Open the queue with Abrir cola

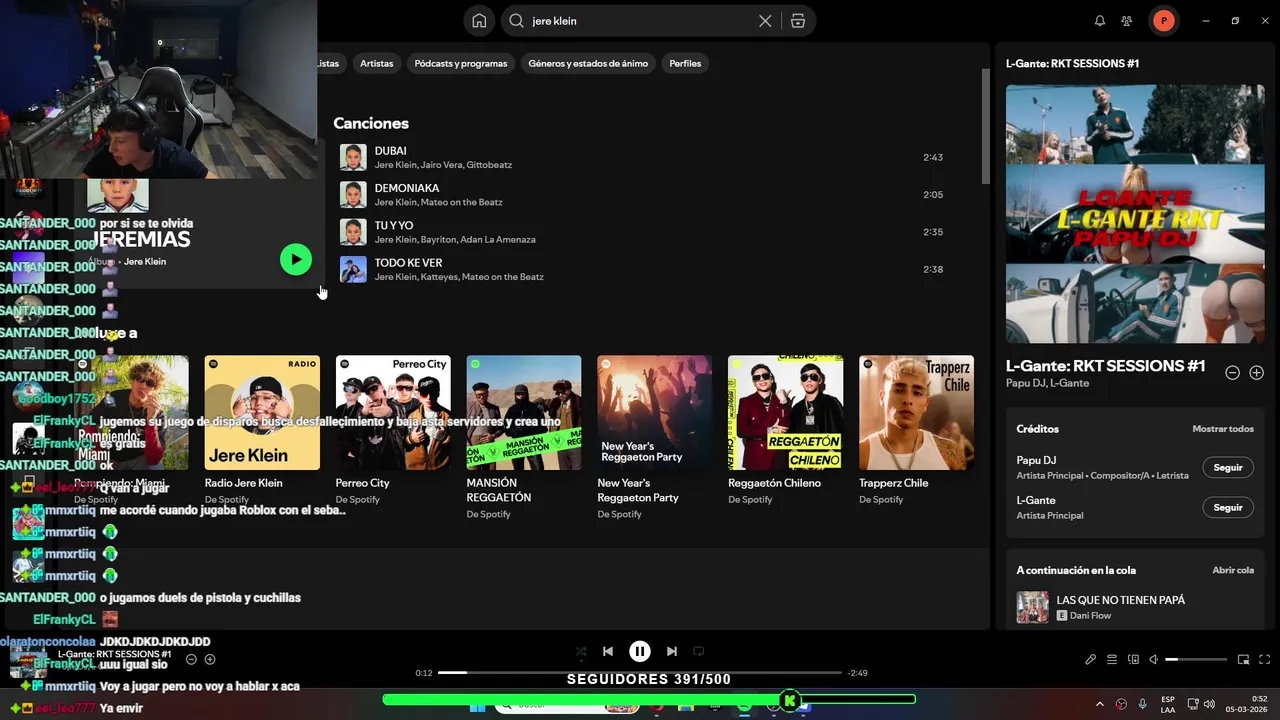click(1233, 570)
